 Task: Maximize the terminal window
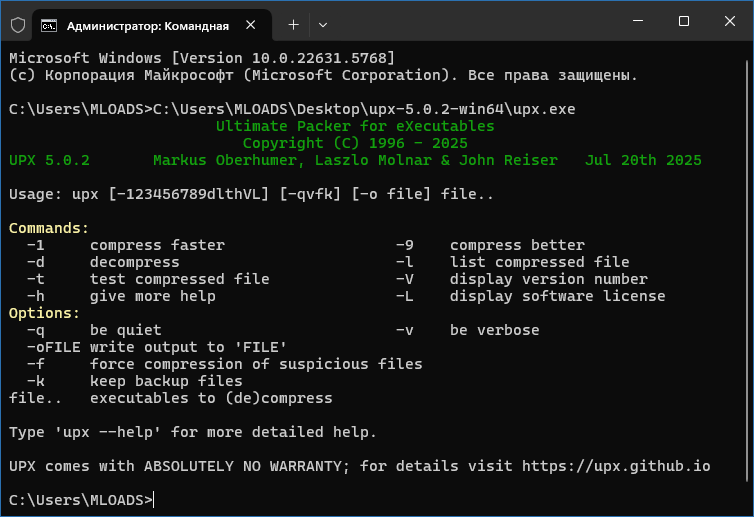coord(684,21)
